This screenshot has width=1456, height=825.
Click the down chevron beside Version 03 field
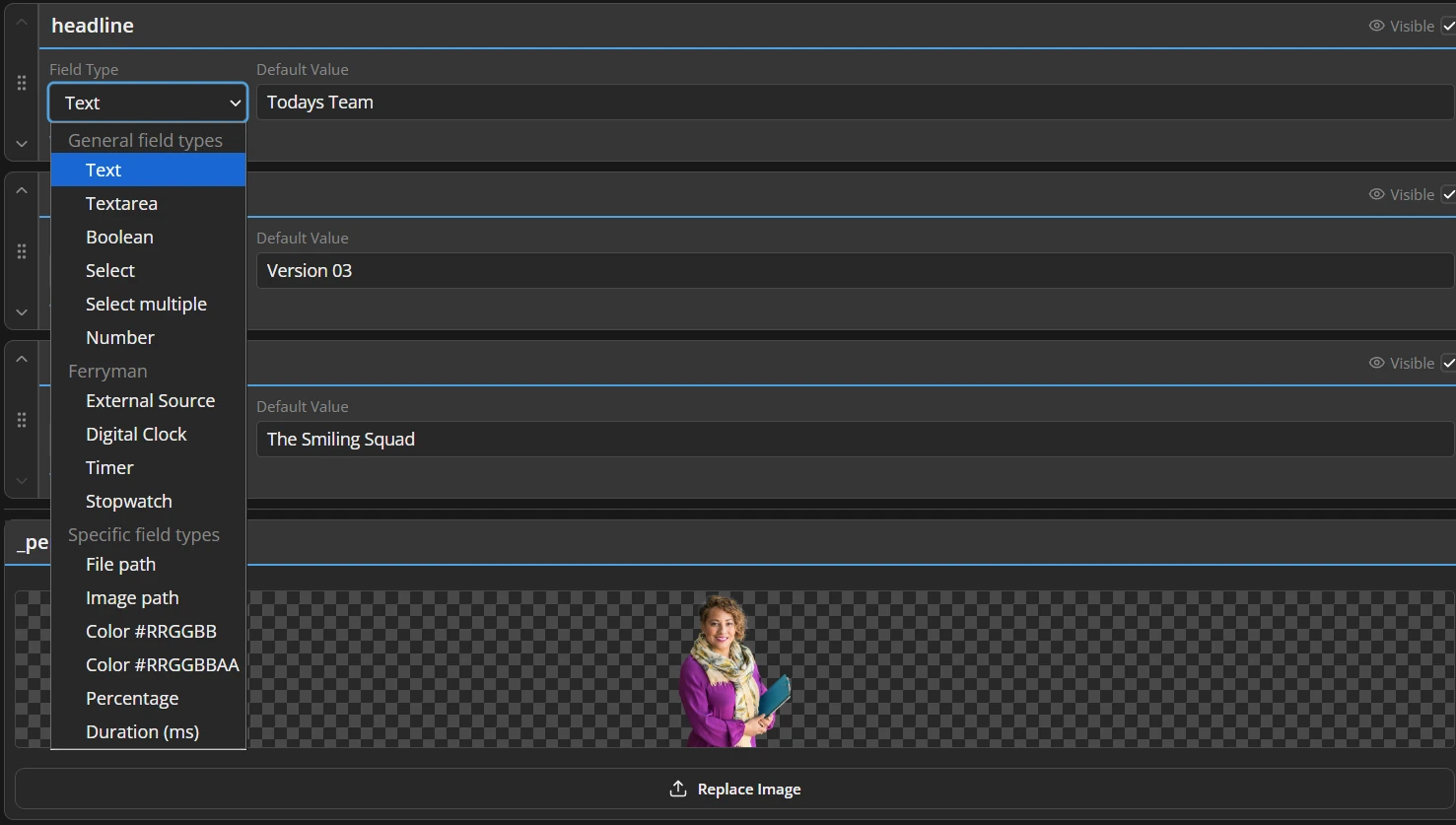point(22,312)
